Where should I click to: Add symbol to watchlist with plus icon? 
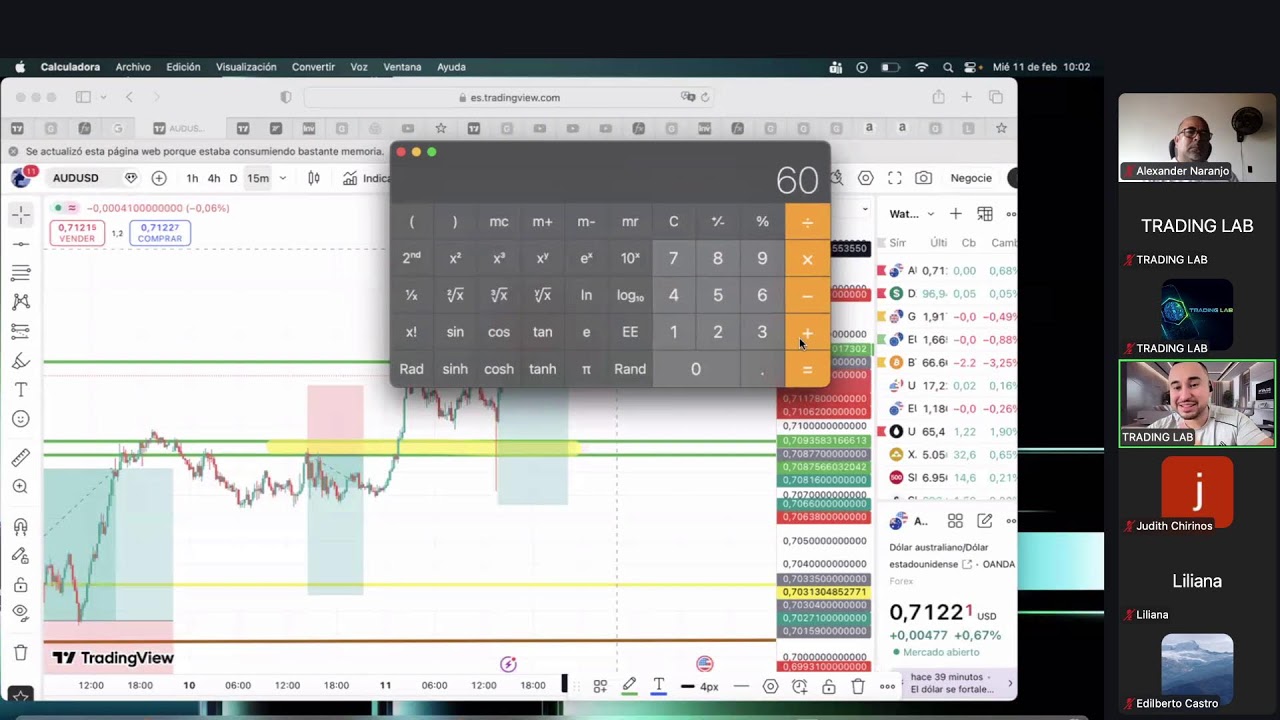(956, 214)
